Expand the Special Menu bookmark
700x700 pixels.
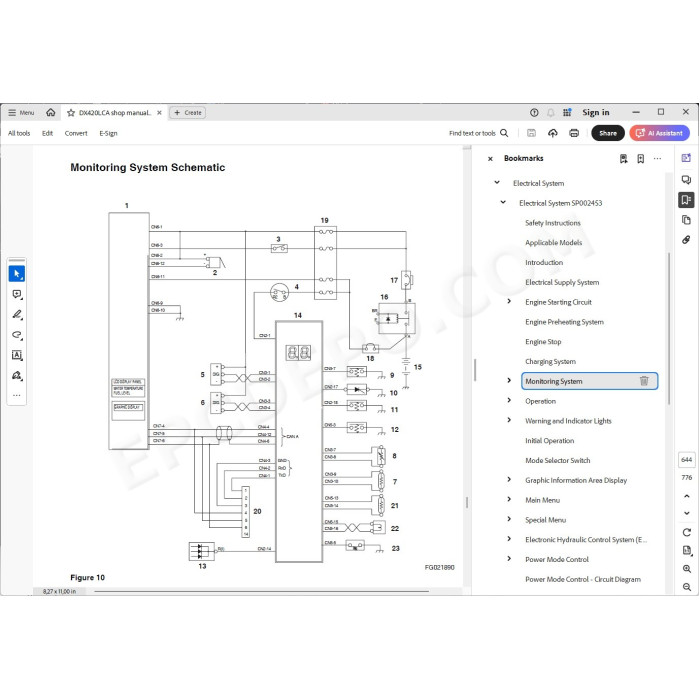coord(509,519)
